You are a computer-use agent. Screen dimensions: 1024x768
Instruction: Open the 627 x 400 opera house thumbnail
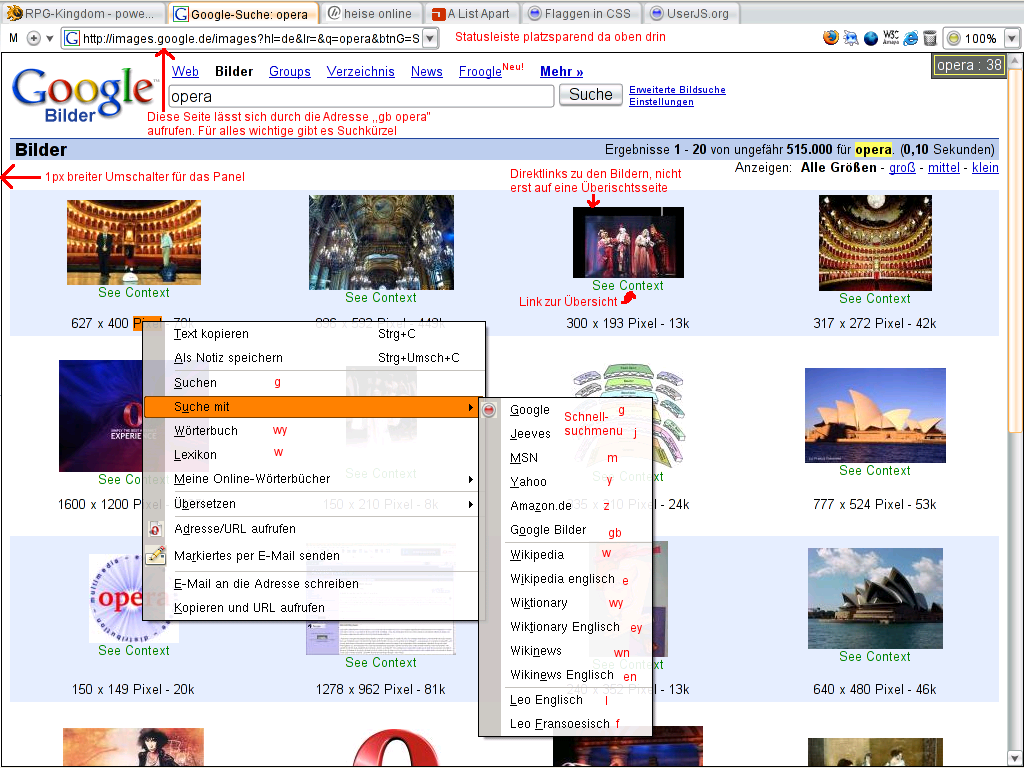pyautogui.click(x=134, y=242)
